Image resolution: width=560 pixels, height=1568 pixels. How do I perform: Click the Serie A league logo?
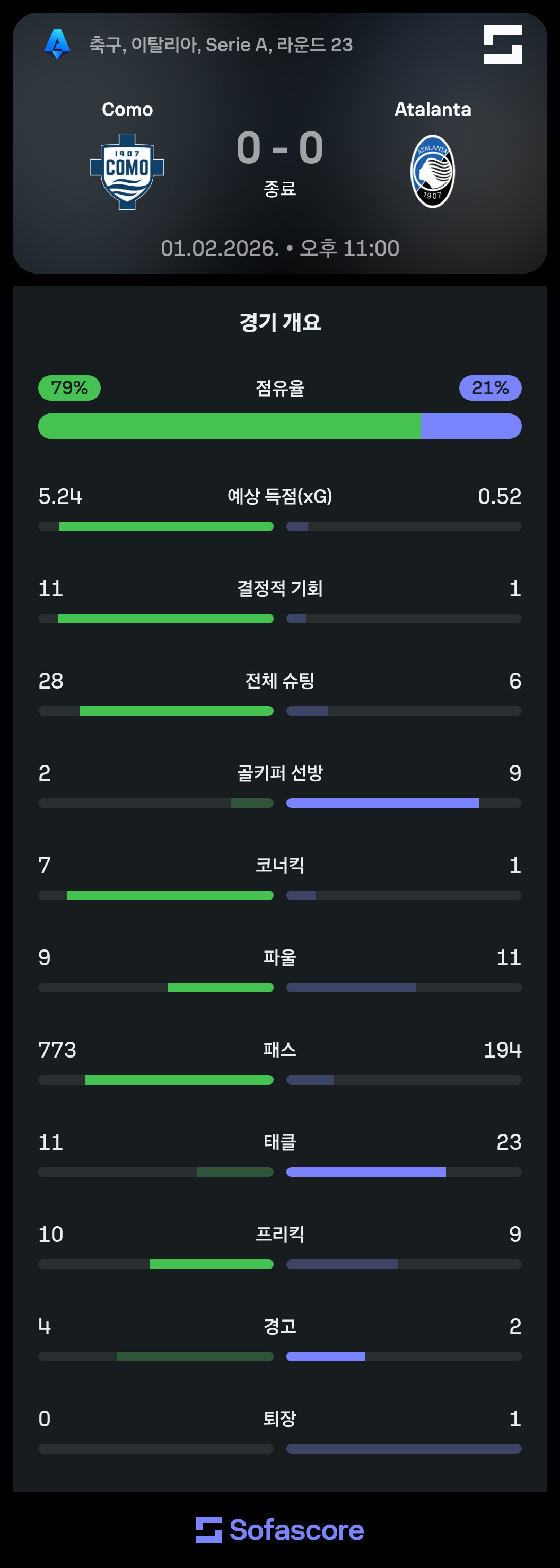click(57, 45)
